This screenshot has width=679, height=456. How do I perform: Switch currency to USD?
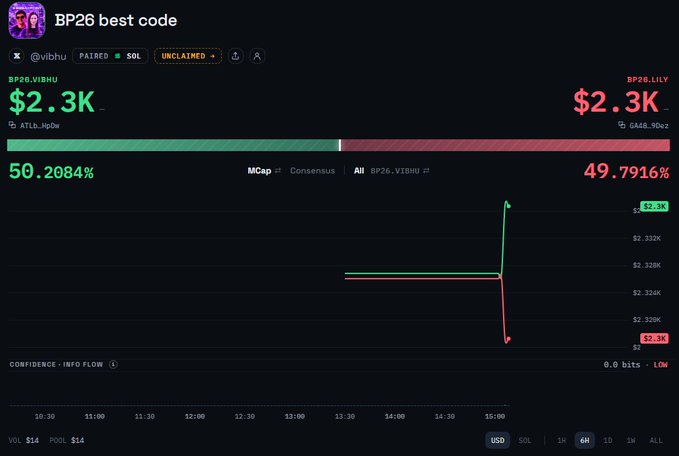pyautogui.click(x=497, y=440)
